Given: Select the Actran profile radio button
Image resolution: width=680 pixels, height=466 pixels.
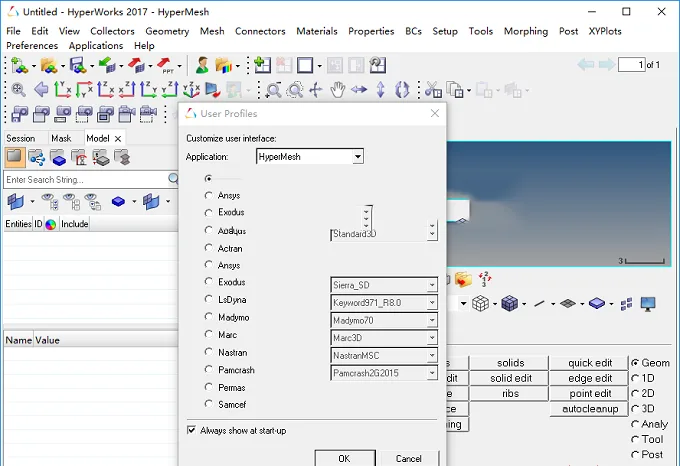Looking at the screenshot, I should click(x=209, y=248).
